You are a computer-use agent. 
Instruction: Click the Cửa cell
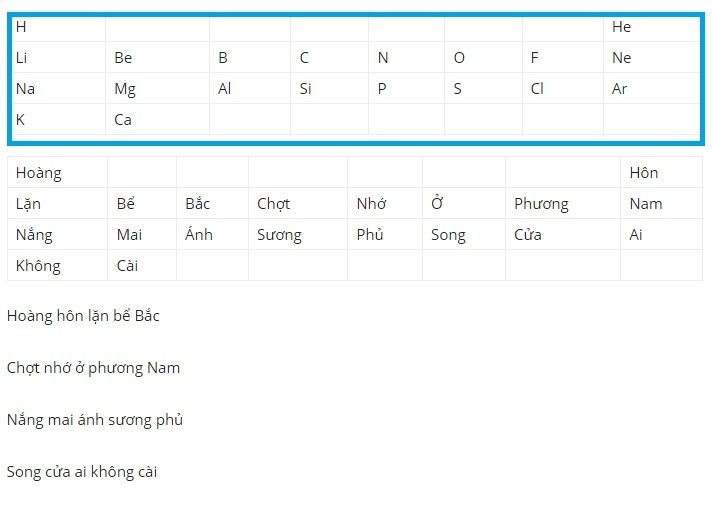[563, 234]
